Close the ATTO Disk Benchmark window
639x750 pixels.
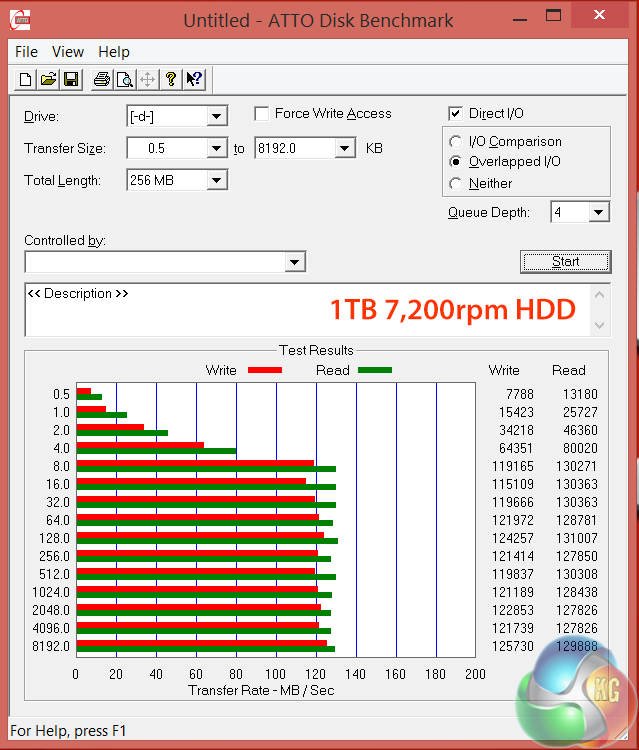[599, 15]
